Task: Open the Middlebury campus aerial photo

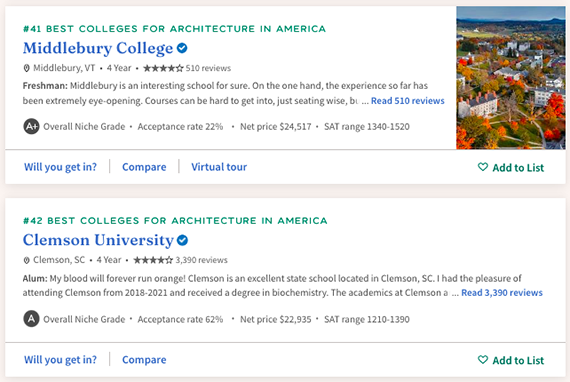Action: (511, 78)
